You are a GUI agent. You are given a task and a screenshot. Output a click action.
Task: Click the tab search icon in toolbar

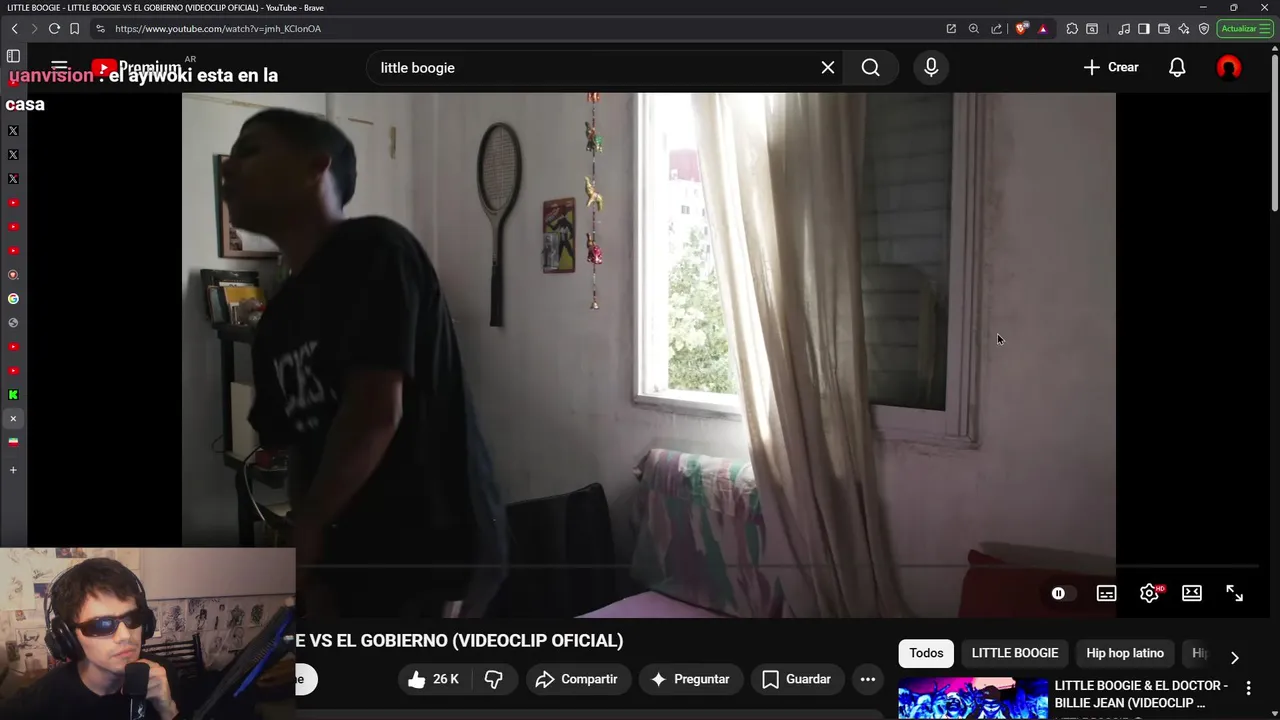point(1092,29)
